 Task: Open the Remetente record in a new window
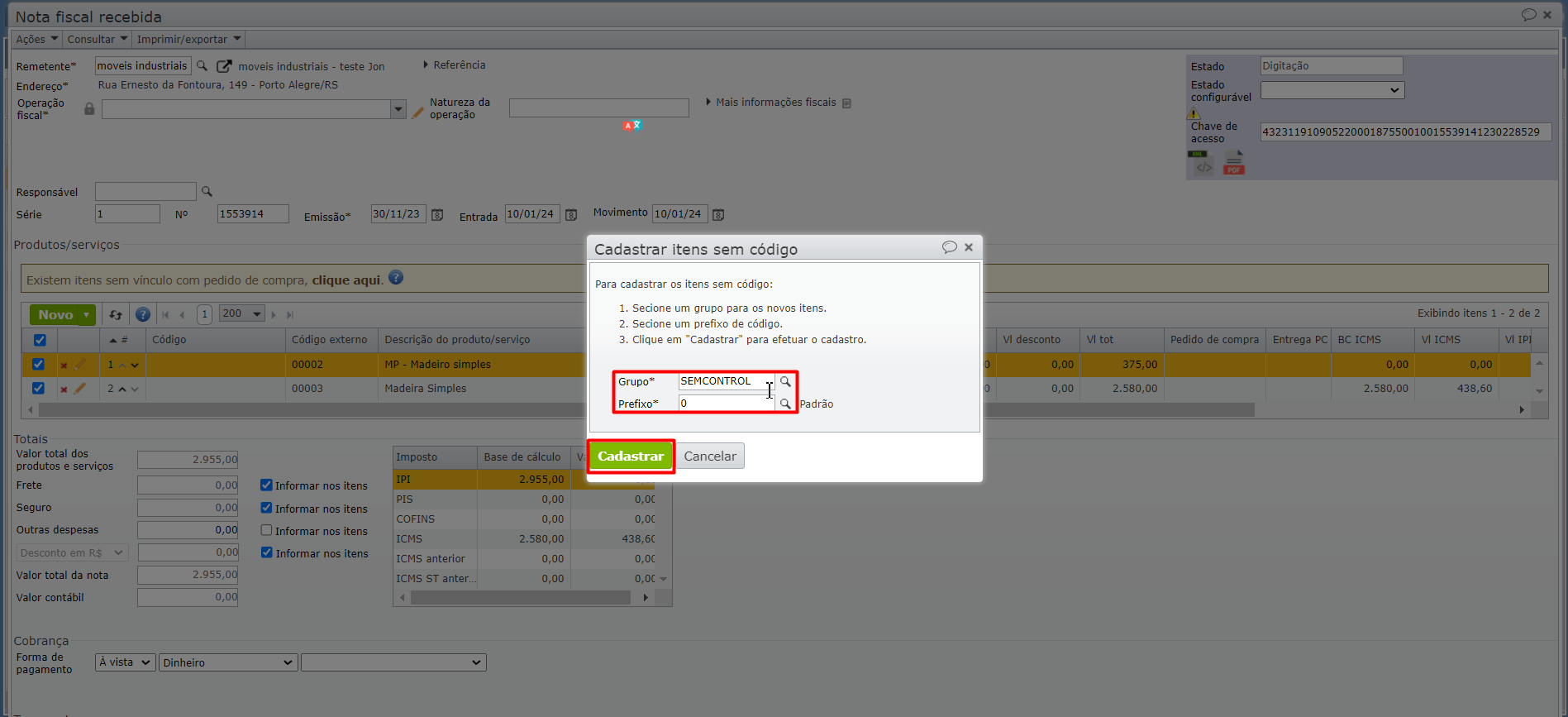click(224, 65)
